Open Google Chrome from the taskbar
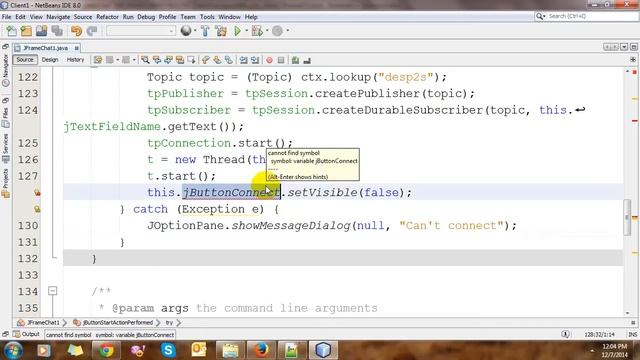Screen dimensions: 640x360 pyautogui.click(x=106, y=350)
